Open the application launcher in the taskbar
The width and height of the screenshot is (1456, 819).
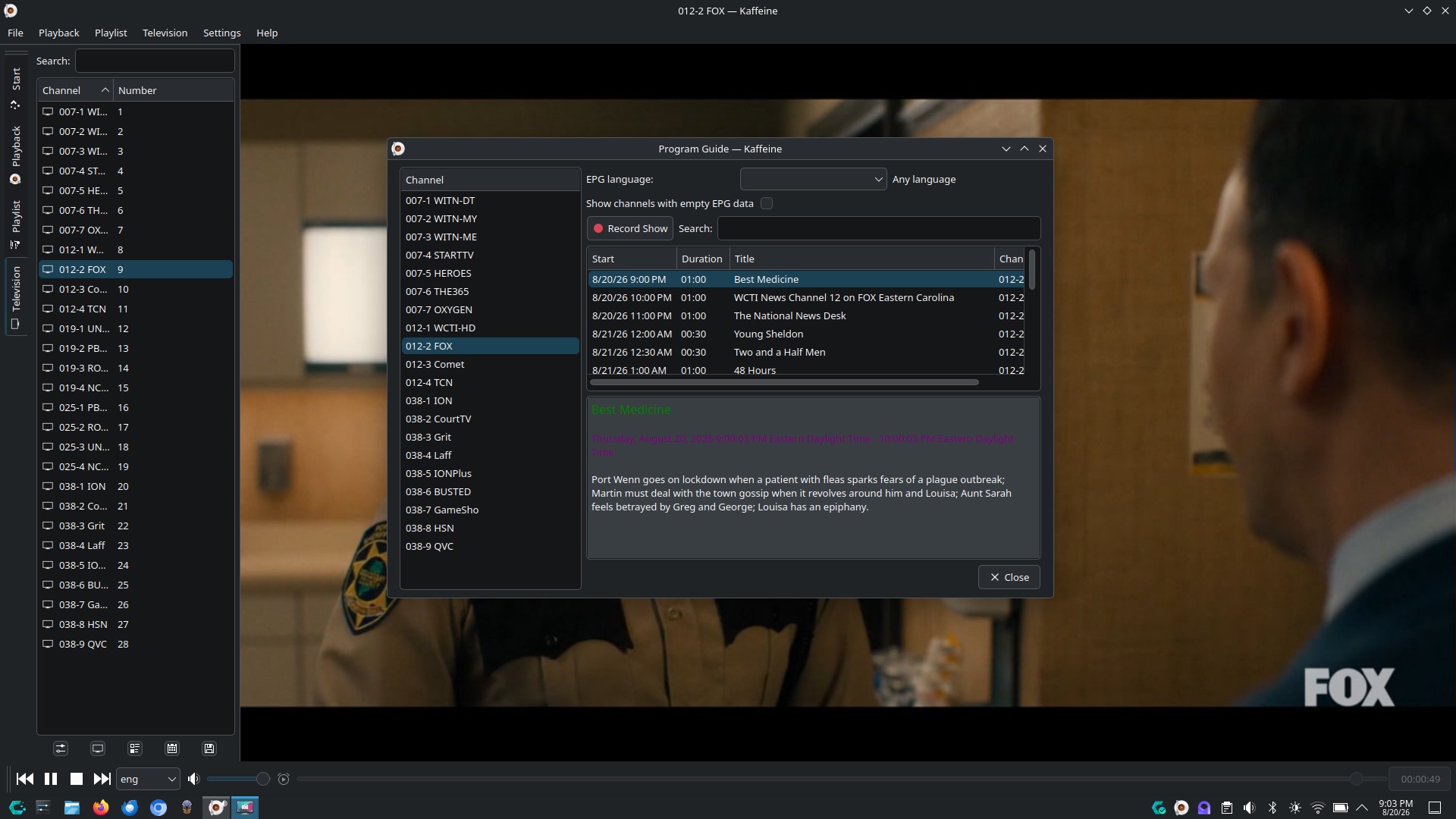tap(17, 808)
